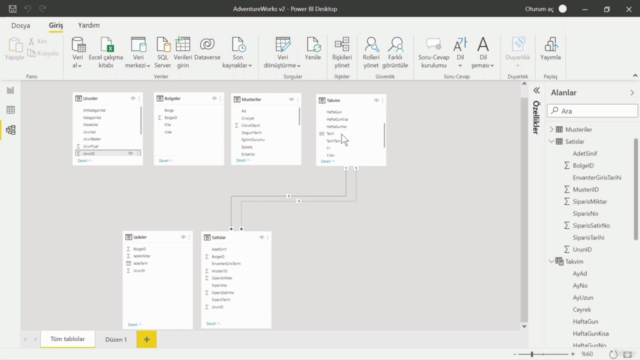Open Son kaynaklar recent sources
640x360 pixels.
pos(238,52)
